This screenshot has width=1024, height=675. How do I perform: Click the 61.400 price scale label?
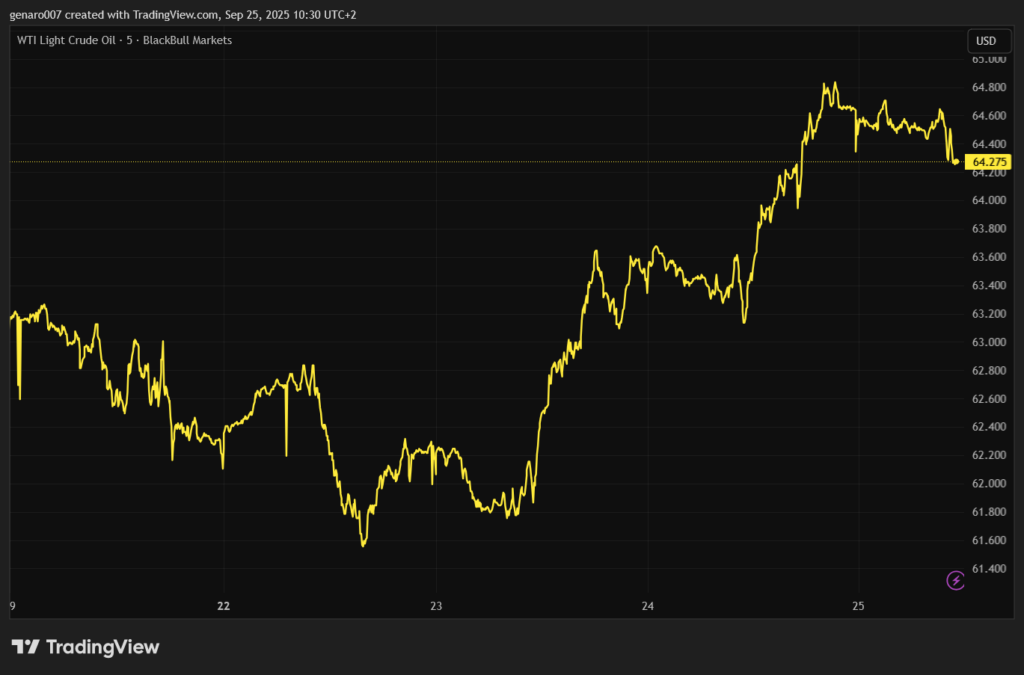pyautogui.click(x=989, y=569)
